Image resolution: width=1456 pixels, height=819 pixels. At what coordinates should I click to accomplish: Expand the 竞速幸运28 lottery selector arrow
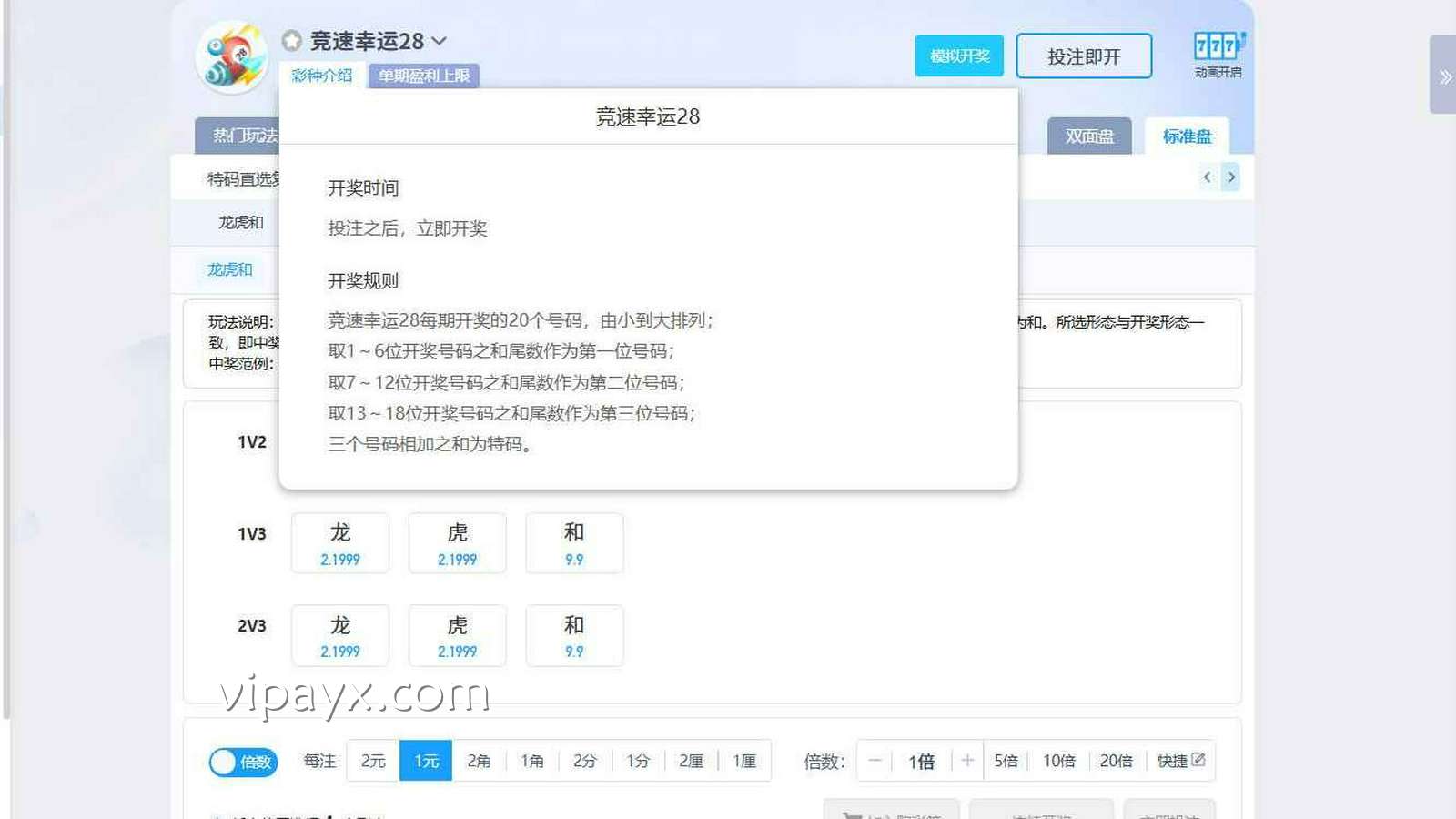pos(440,41)
